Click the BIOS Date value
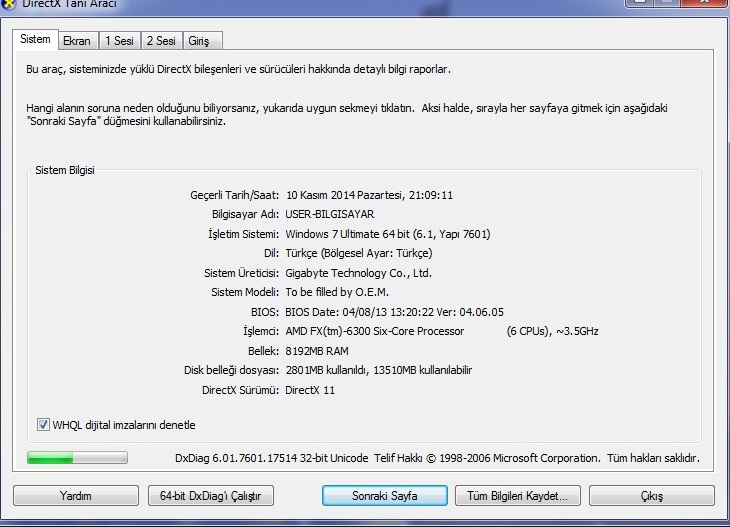Viewport: 730px width, 527px height. (x=394, y=312)
